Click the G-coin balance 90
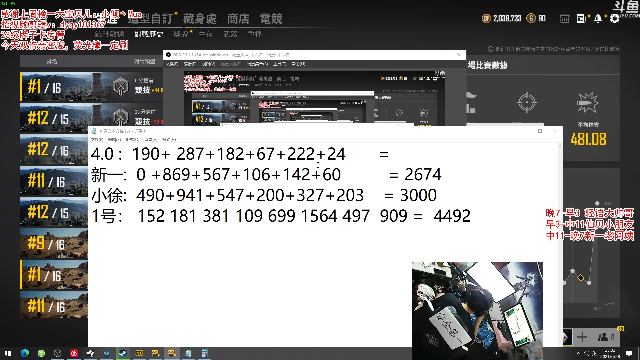640x360 pixels. tap(542, 18)
